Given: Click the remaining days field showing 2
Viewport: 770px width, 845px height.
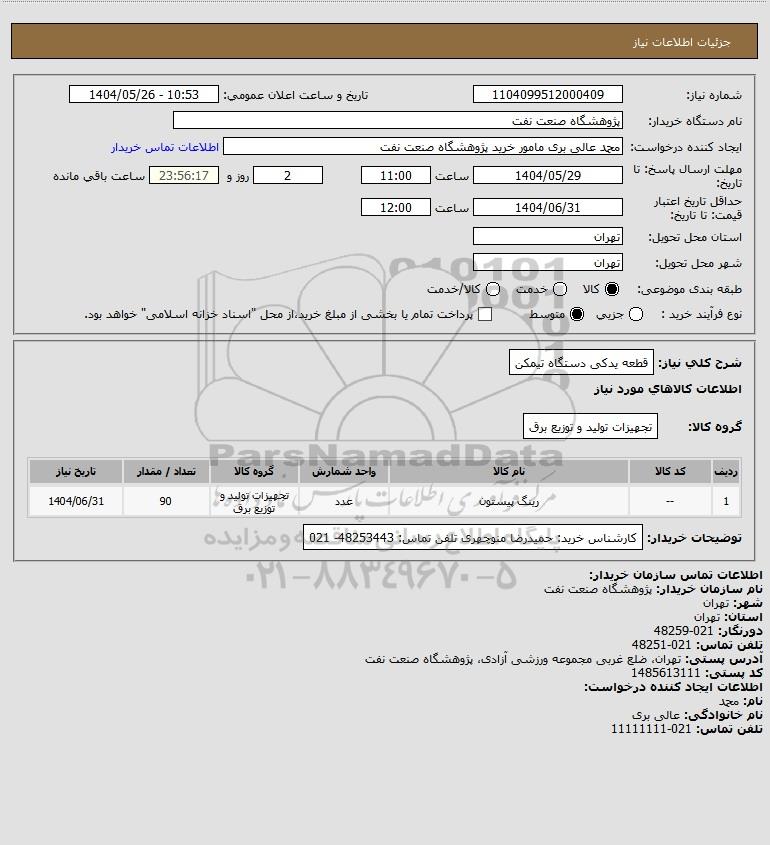Looking at the screenshot, I should pos(288,175).
